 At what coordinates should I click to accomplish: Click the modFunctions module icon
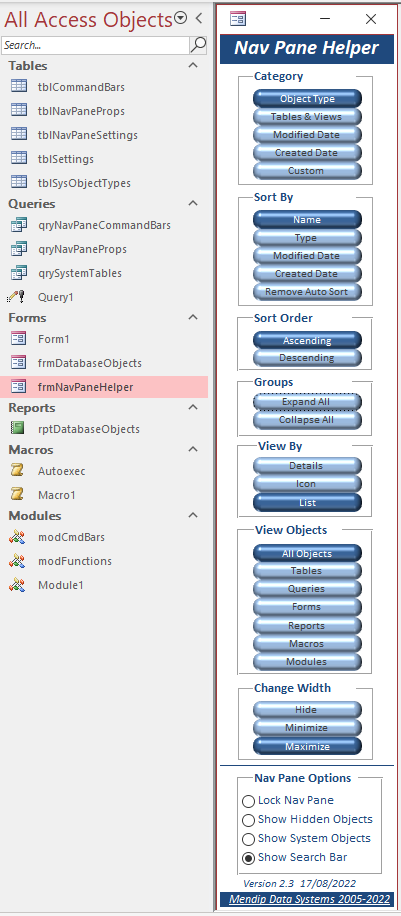17,561
